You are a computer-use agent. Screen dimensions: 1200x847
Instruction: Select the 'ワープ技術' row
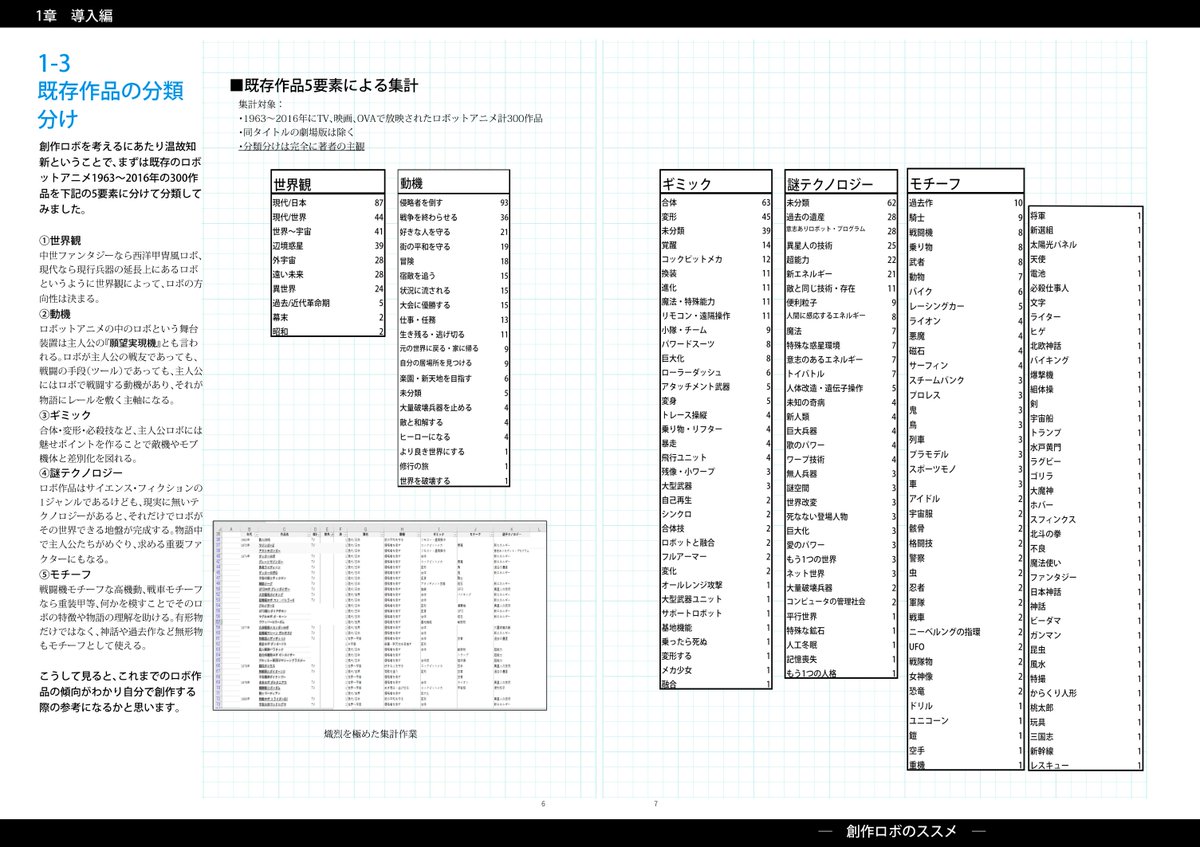tap(841, 459)
